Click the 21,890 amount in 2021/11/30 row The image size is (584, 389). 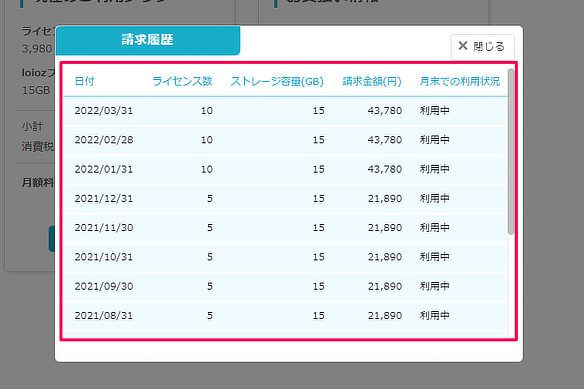(x=385, y=228)
